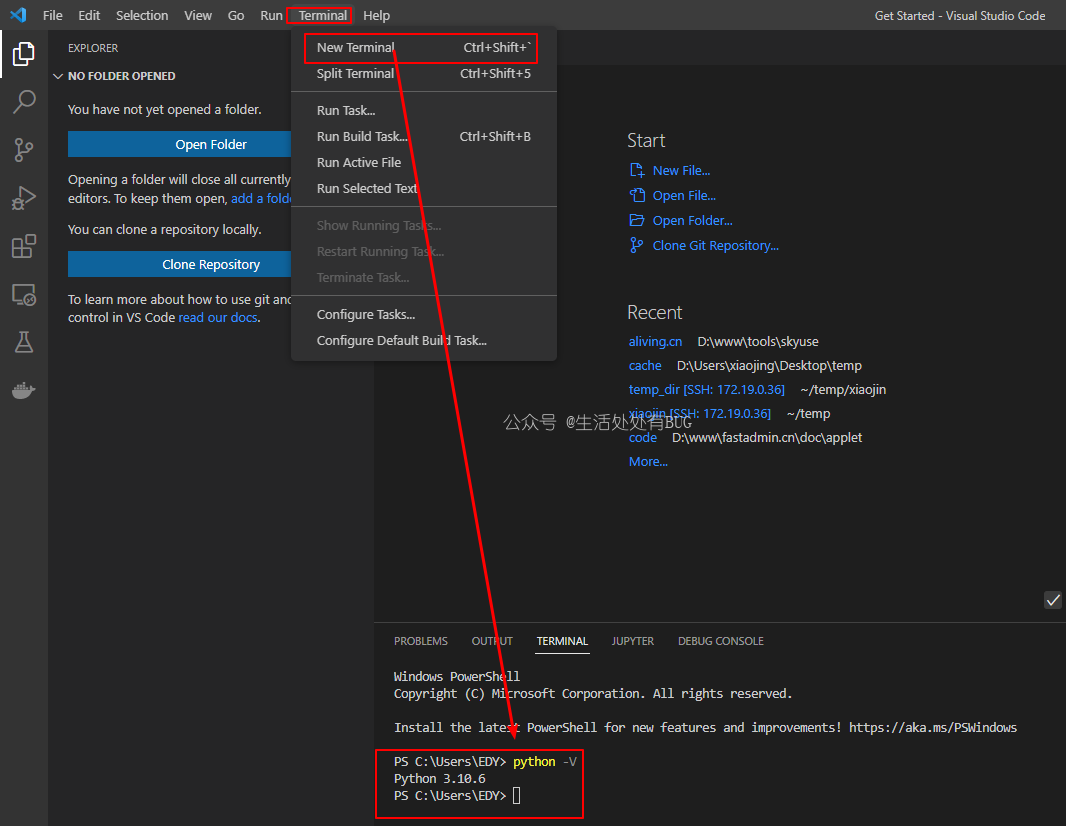Image resolution: width=1066 pixels, height=826 pixels.
Task: Open the Run and Debug view icon
Action: (x=24, y=198)
